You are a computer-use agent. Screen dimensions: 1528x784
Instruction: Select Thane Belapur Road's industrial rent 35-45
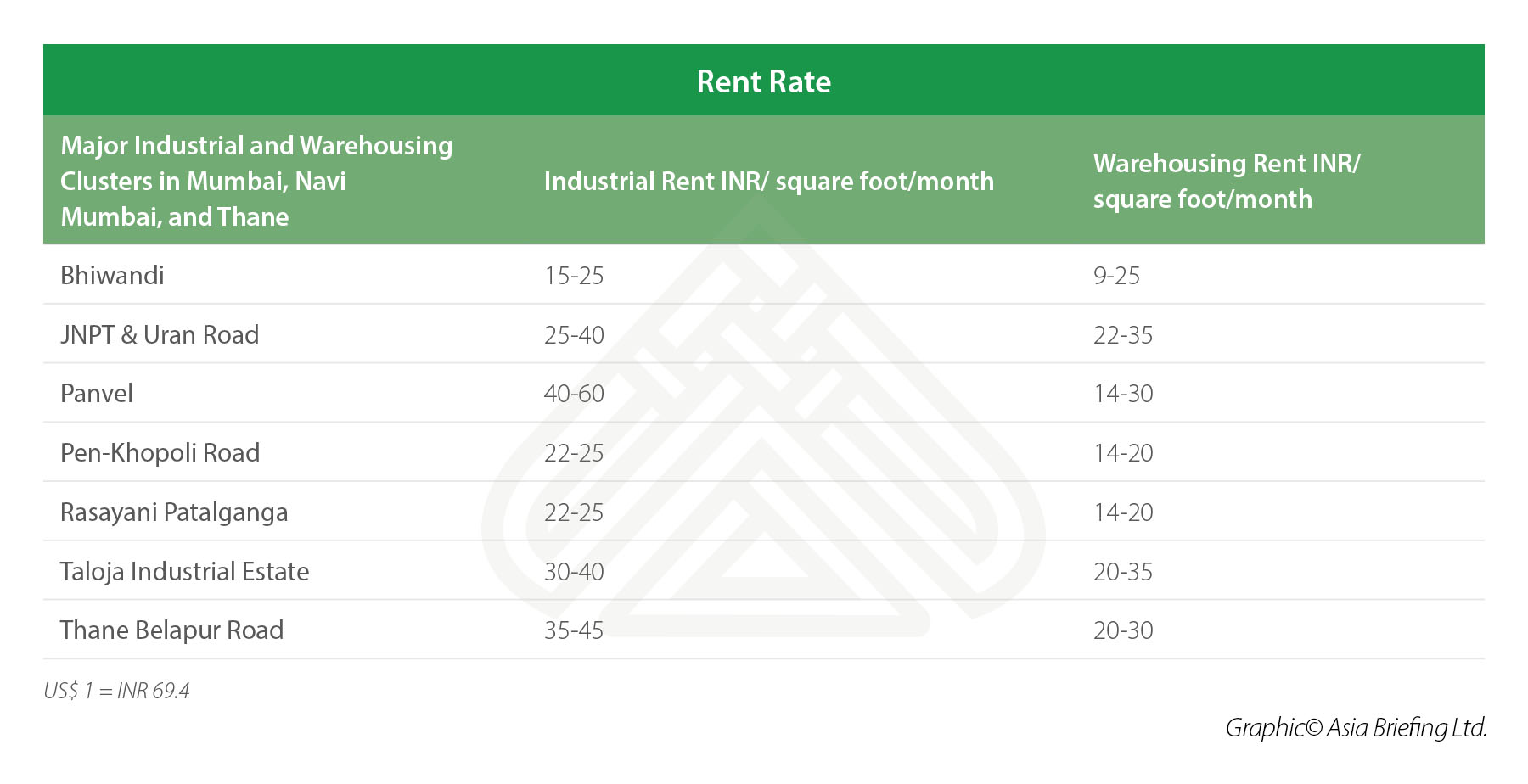574,630
